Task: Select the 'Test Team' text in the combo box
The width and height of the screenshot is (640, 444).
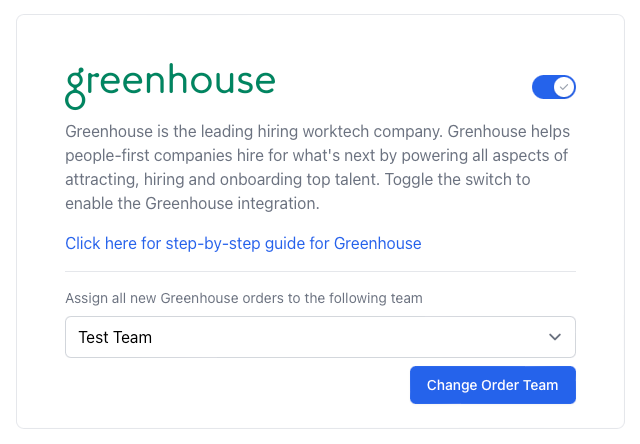Action: 115,338
